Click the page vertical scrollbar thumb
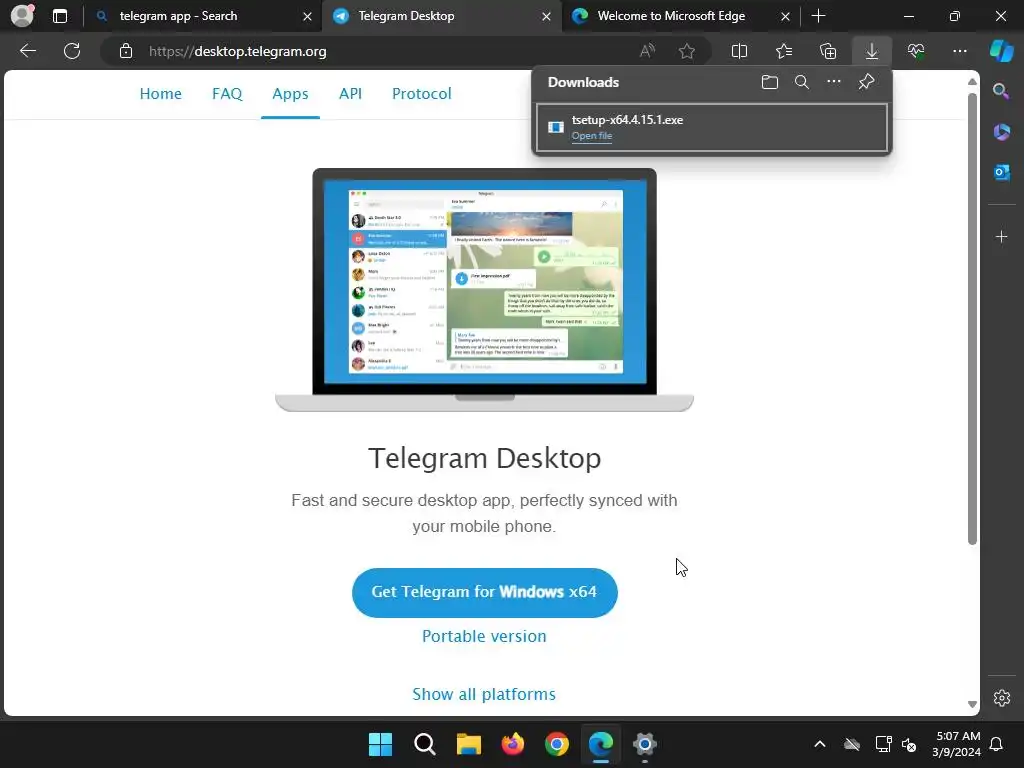The width and height of the screenshot is (1024, 768). click(x=972, y=318)
